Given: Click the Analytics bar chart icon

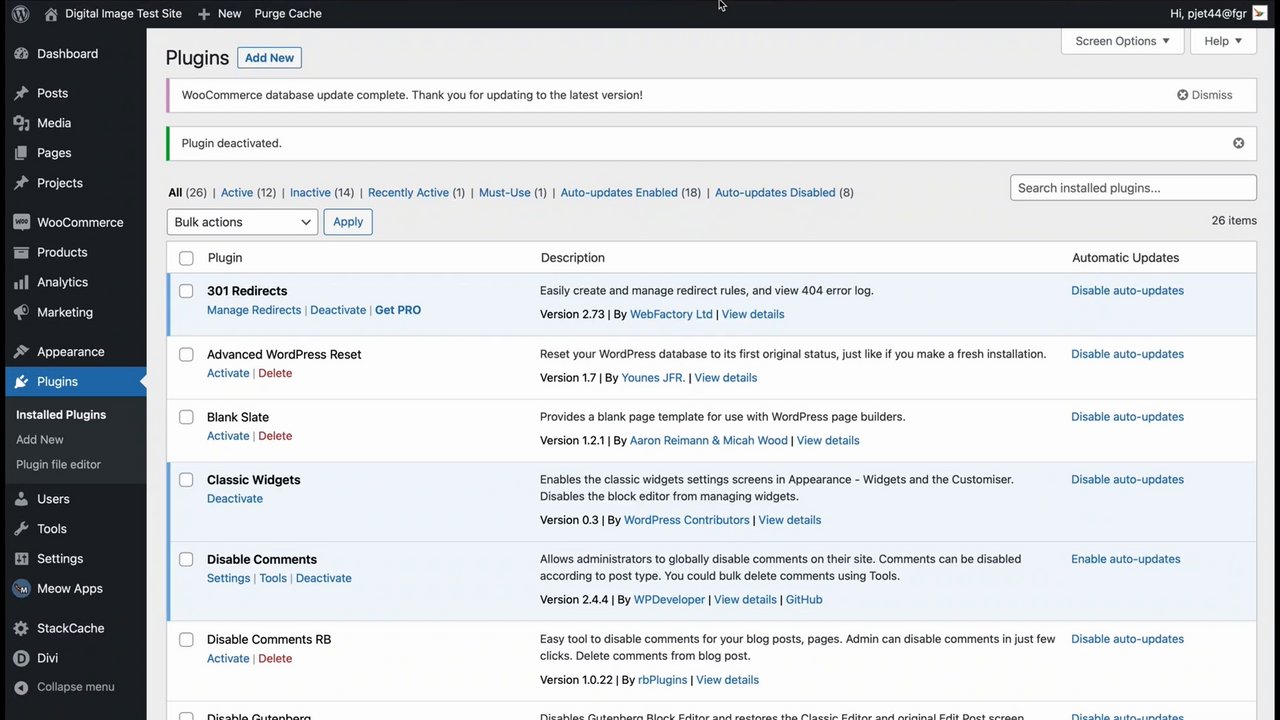Looking at the screenshot, I should 21,283.
